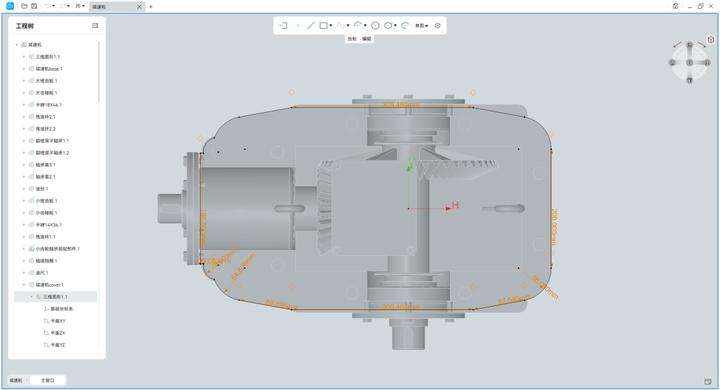
Task: Open the Ellipse tool dropdown arrow
Action: point(395,26)
